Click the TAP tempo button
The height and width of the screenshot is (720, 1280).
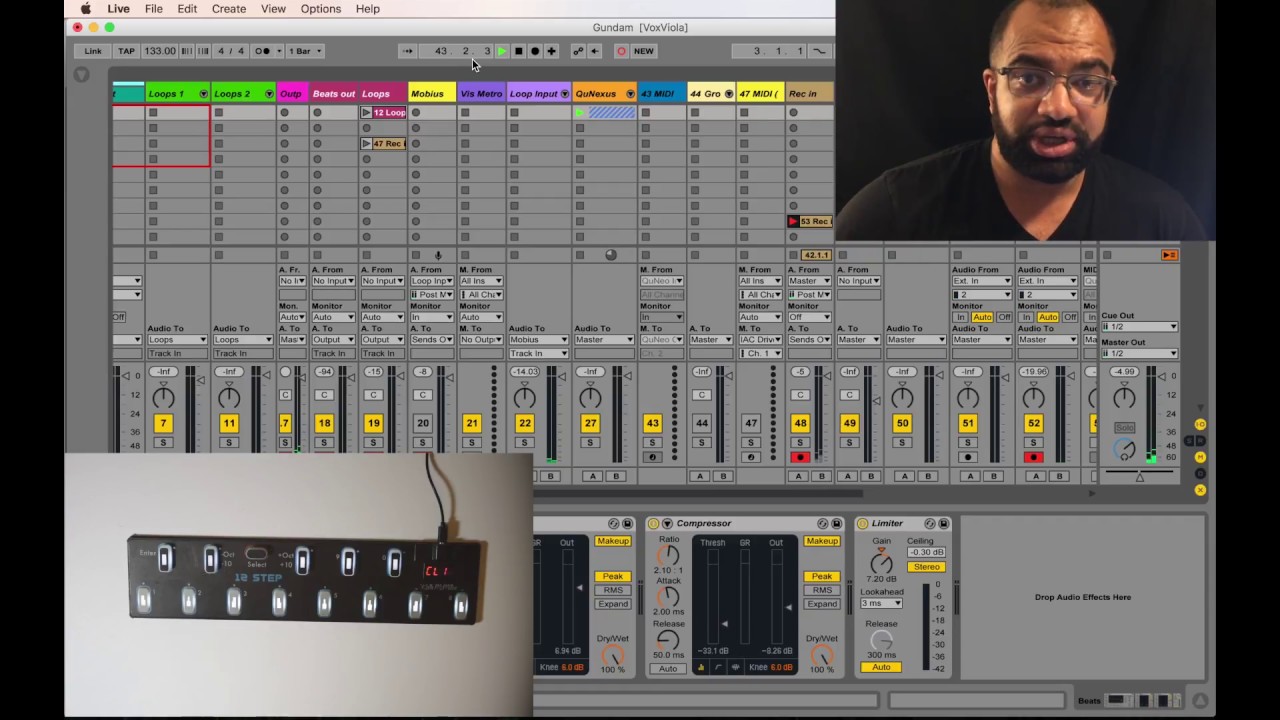127,51
